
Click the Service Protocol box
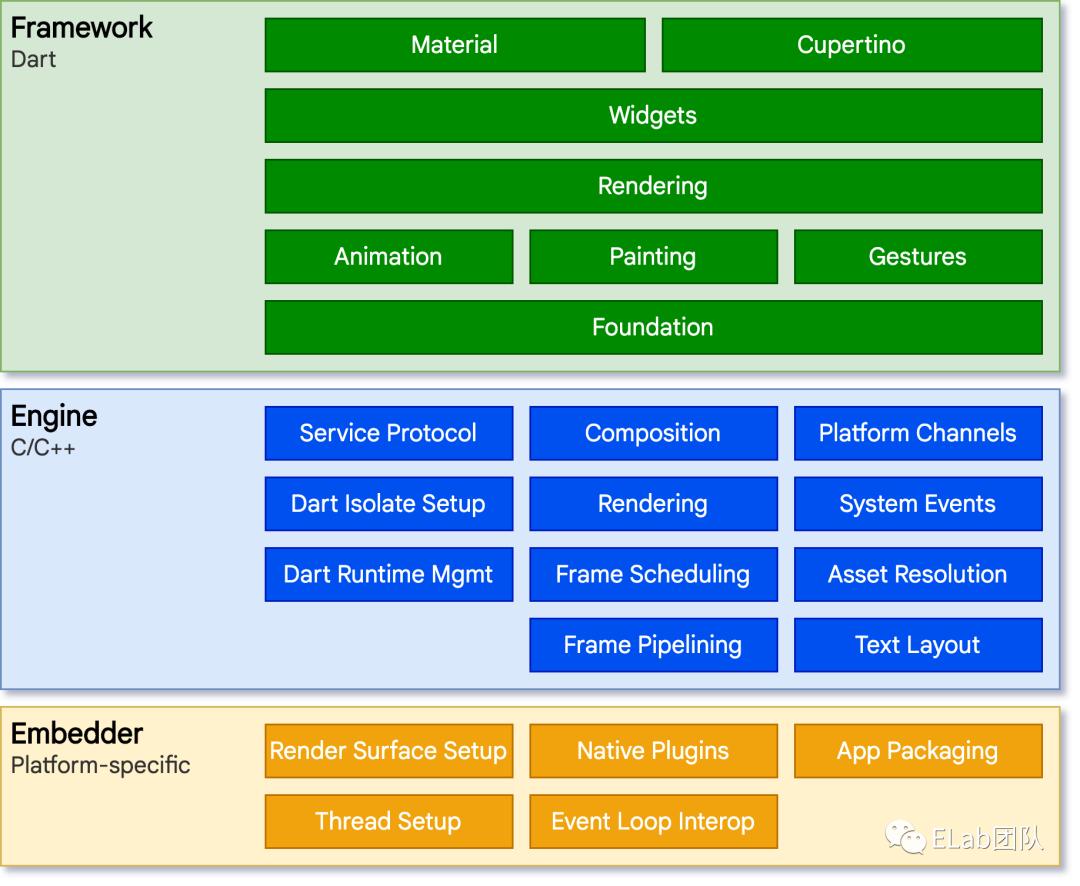click(x=388, y=433)
